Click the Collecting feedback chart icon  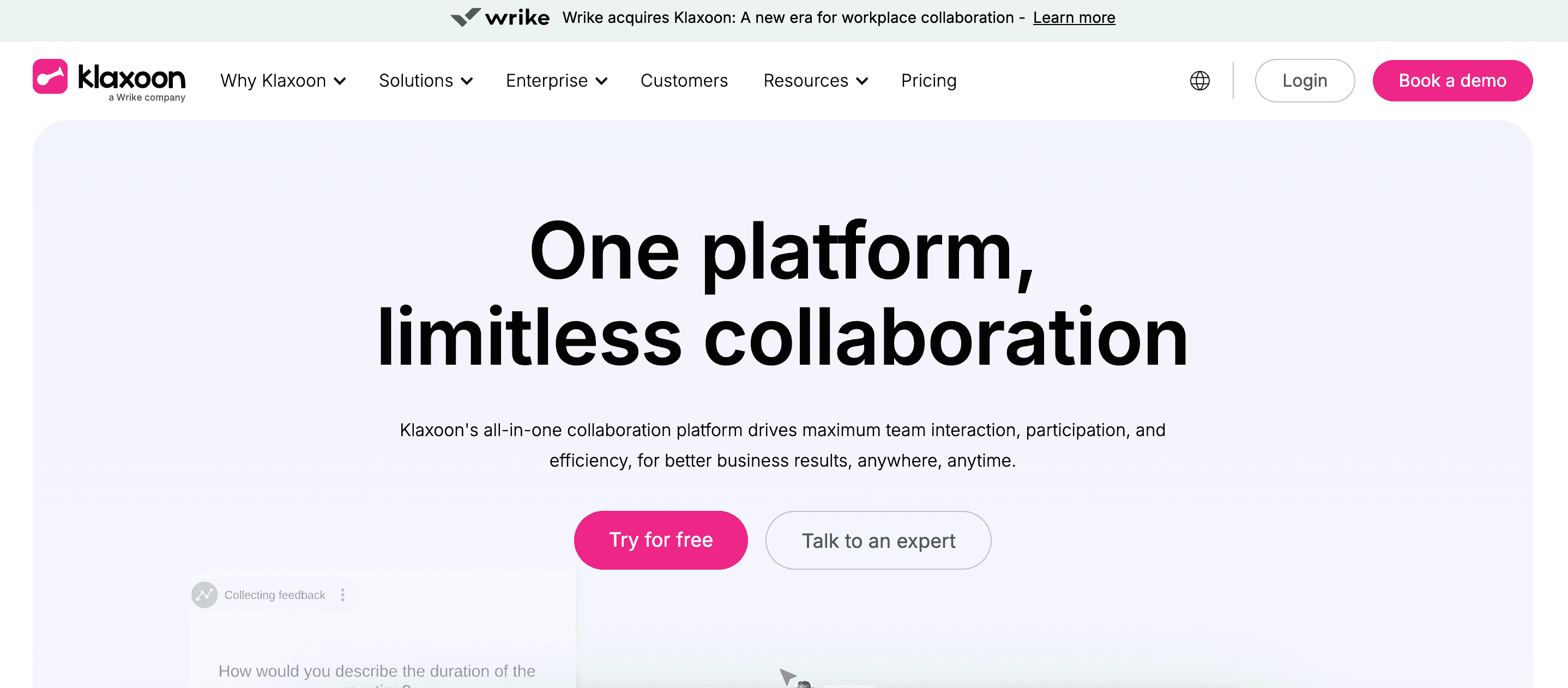point(204,595)
